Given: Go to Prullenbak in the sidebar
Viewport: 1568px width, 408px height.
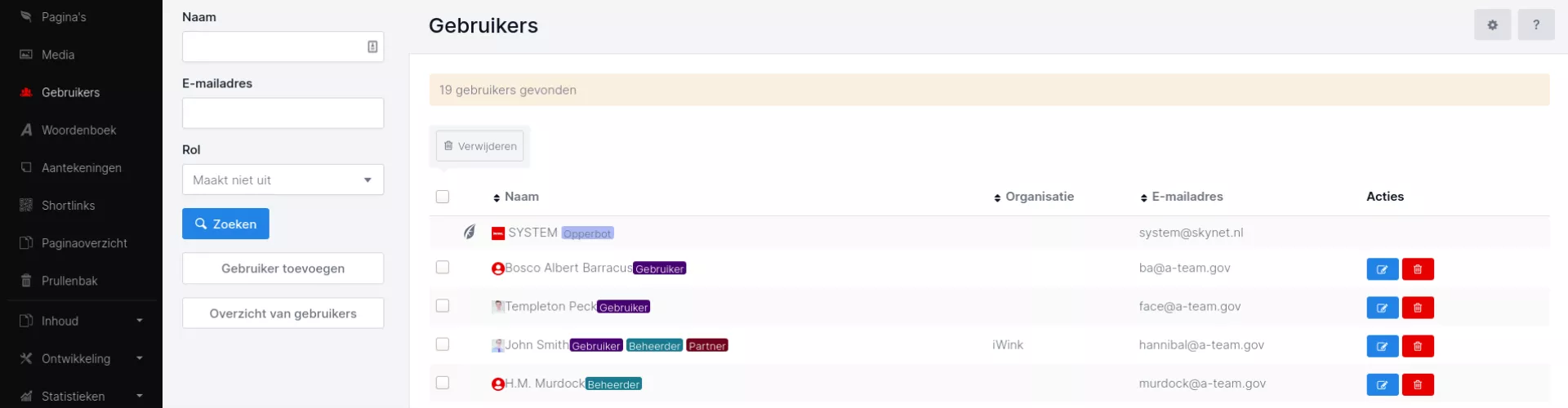Looking at the screenshot, I should [69, 281].
